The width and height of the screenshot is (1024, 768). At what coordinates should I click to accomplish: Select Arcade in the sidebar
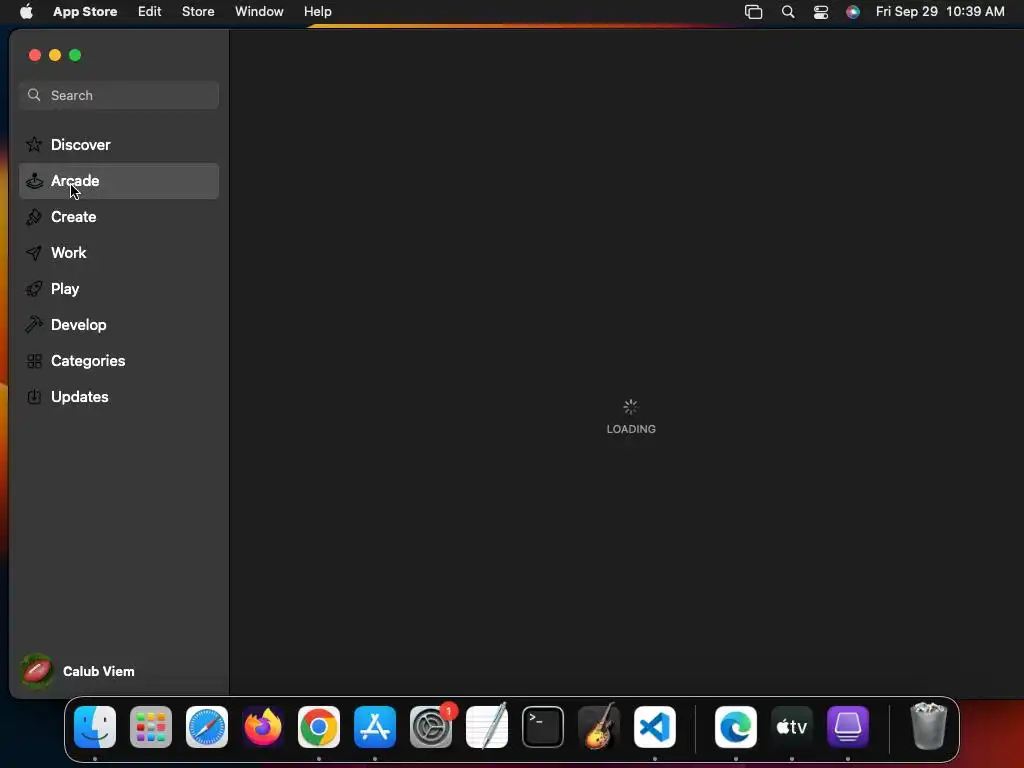[x=119, y=181]
